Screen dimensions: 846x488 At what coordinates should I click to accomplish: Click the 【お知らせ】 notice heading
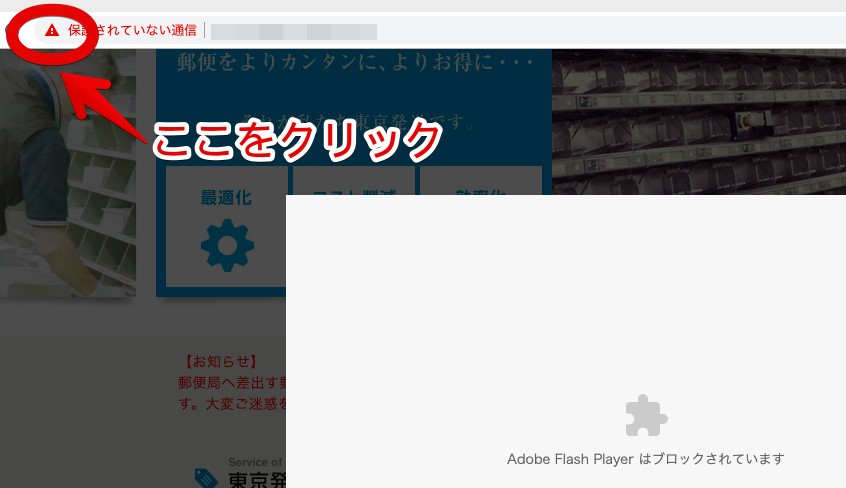pos(220,362)
